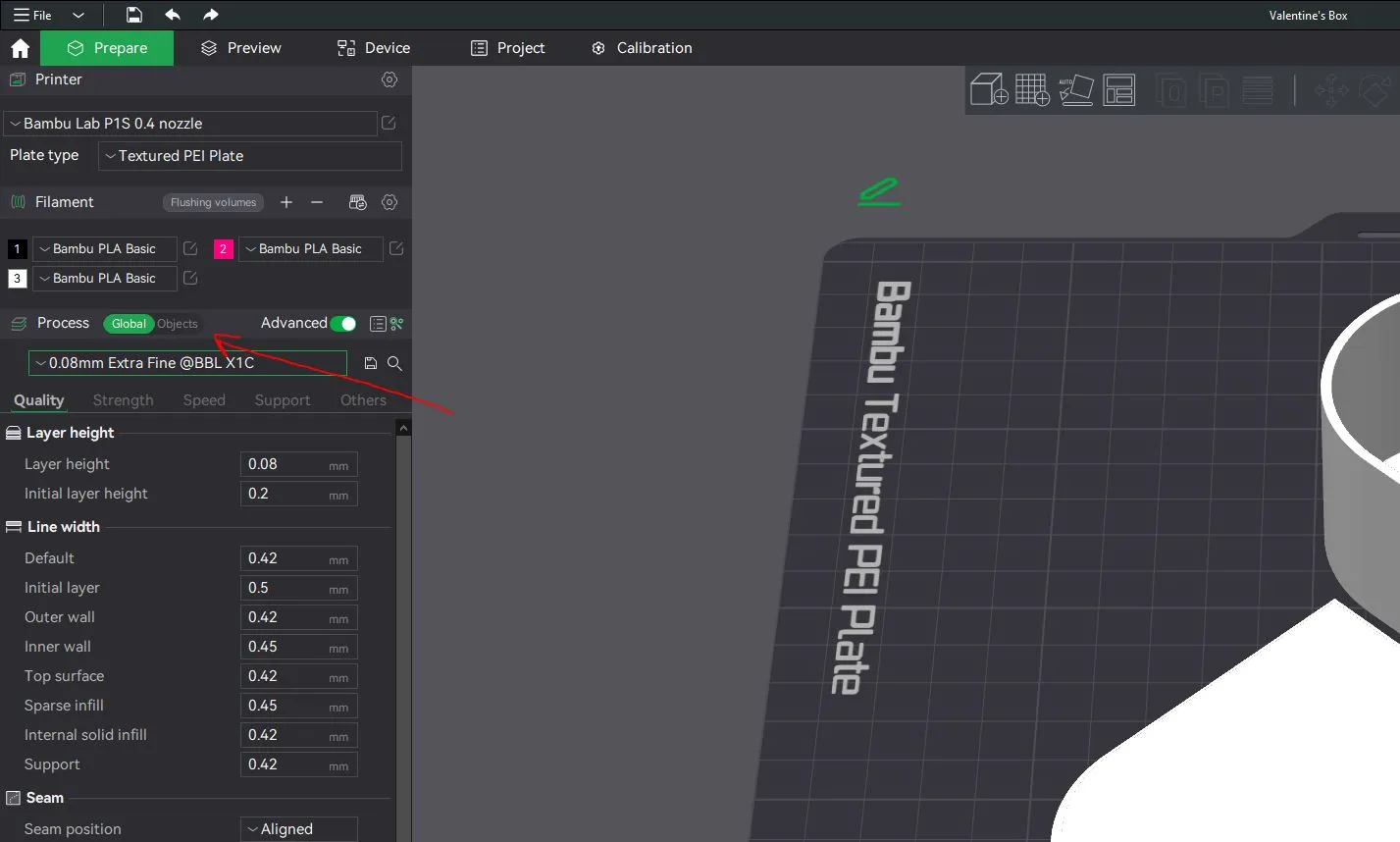Screen dimensions: 1400x842
Task: Edit filament 3 preset
Action: [190, 278]
